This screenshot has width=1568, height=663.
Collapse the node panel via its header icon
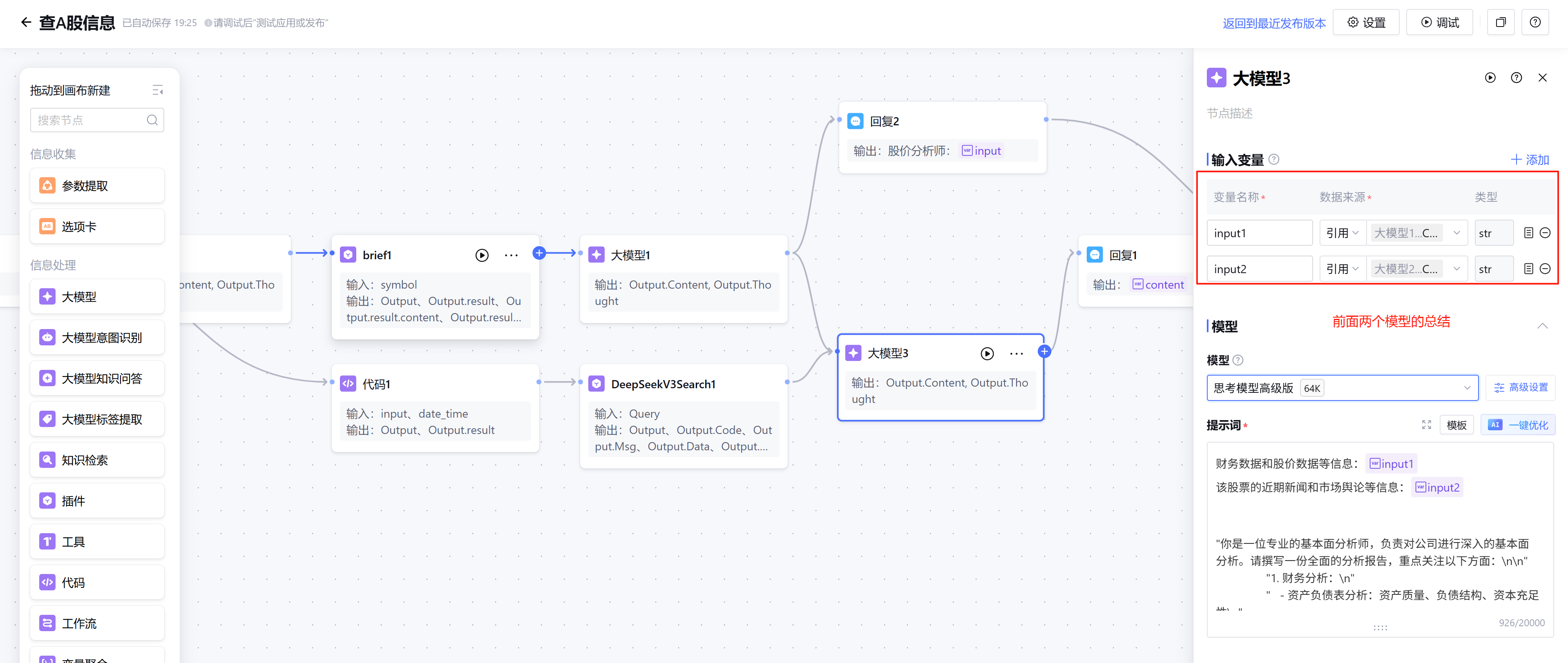[x=158, y=91]
